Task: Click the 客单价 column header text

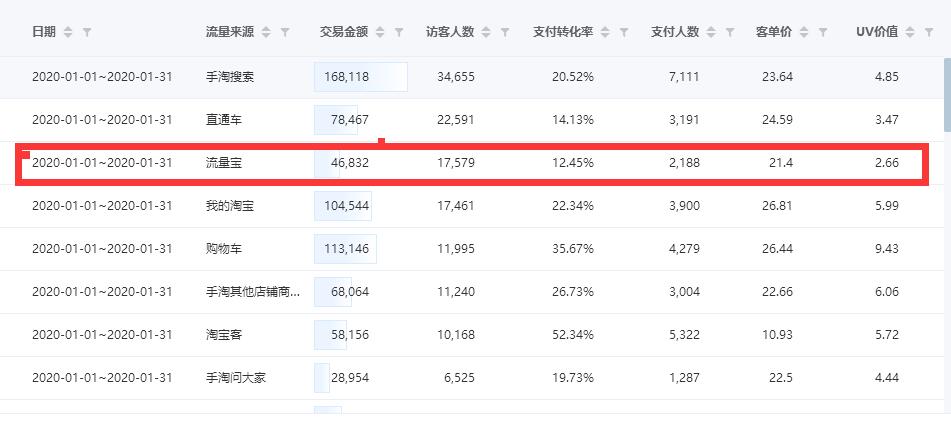Action: tap(774, 32)
